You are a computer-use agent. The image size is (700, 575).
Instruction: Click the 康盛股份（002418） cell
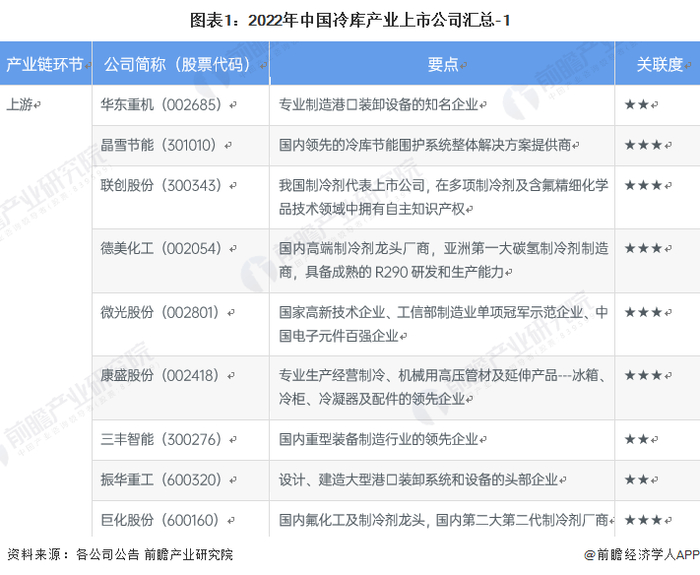tap(181, 388)
